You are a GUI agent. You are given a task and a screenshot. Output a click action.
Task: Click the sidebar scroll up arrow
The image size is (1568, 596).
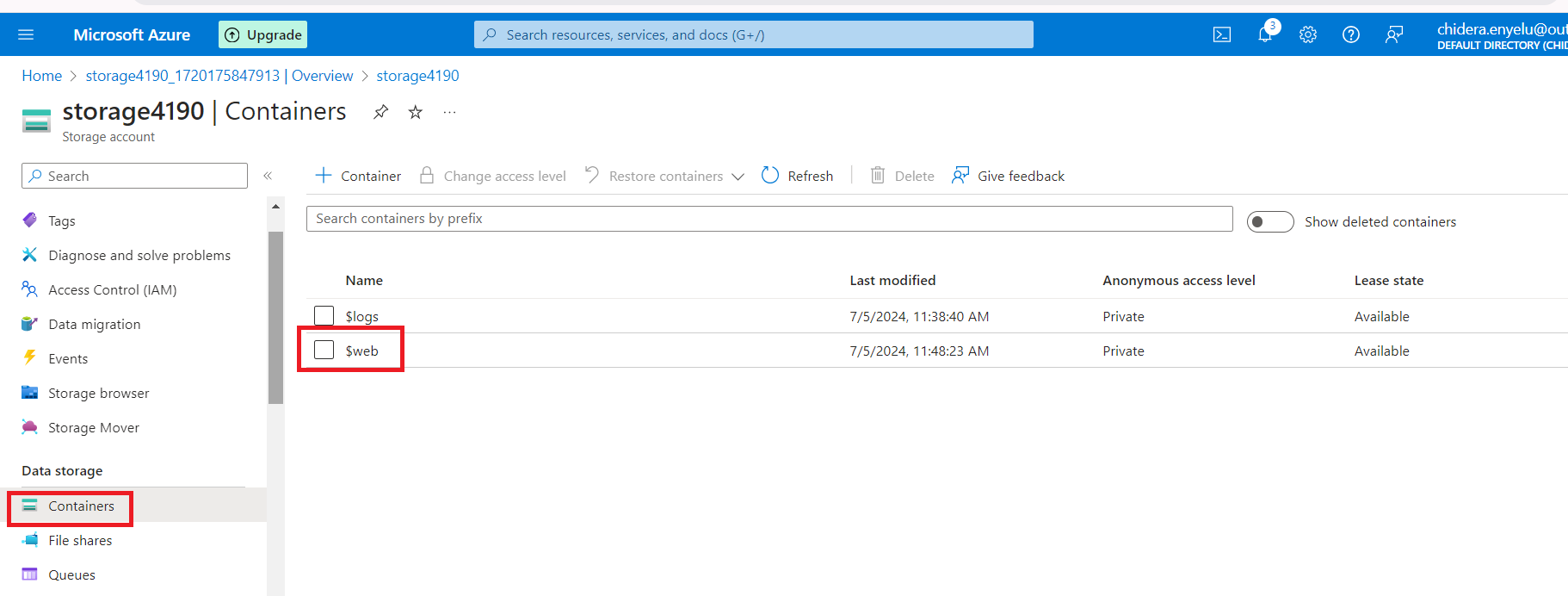[275, 207]
